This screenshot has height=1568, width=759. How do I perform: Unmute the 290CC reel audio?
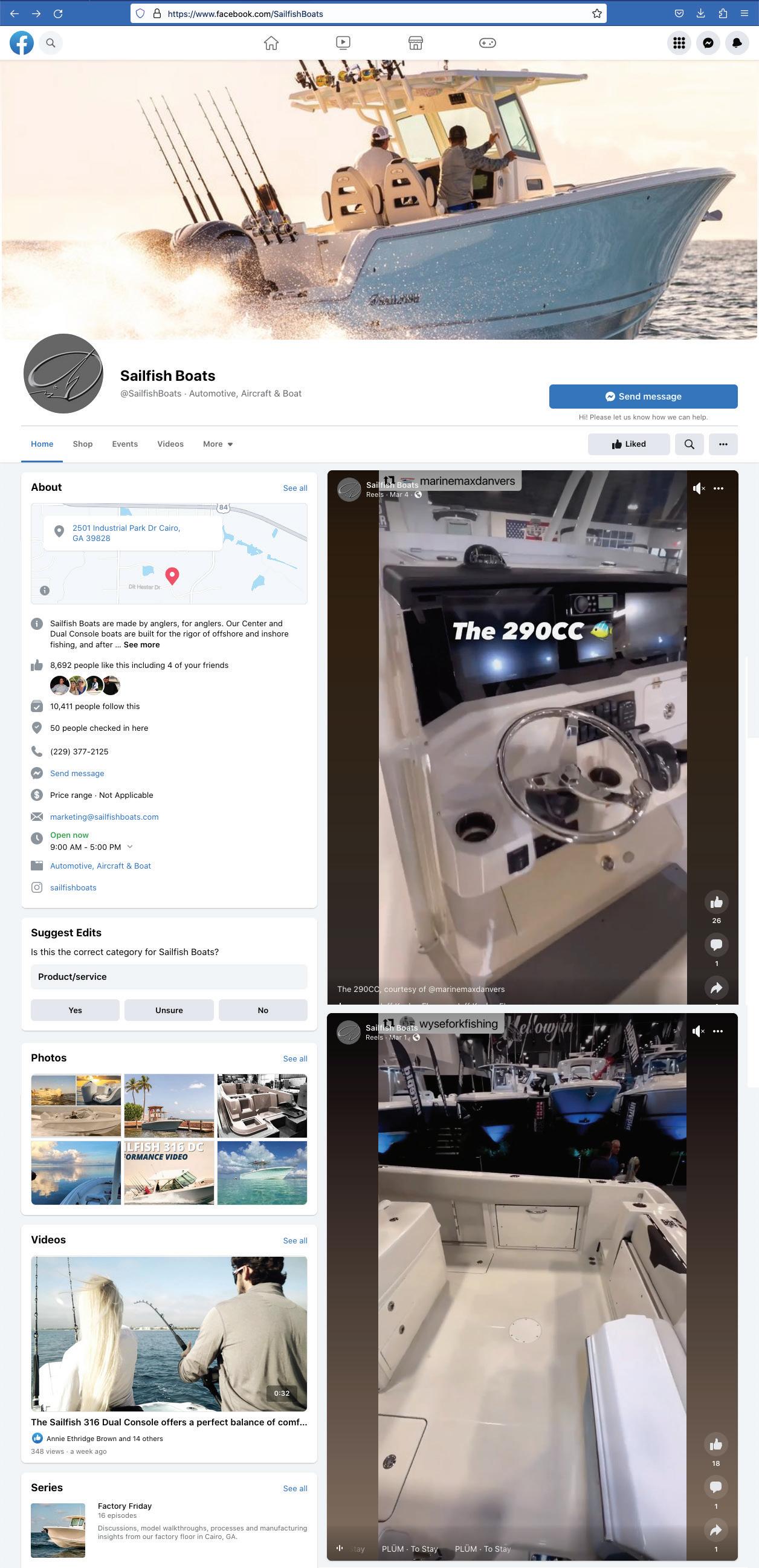tap(699, 489)
